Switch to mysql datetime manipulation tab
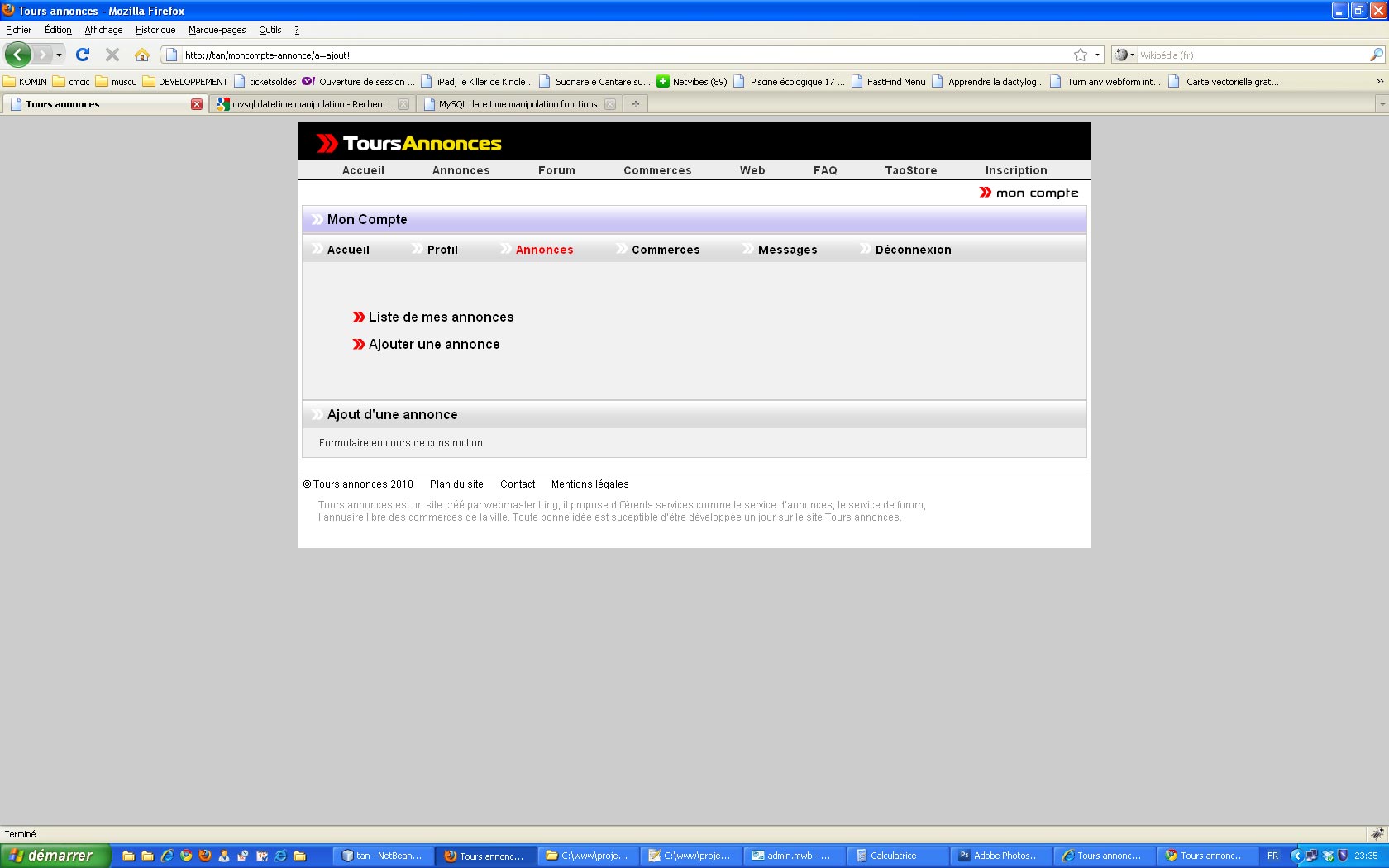The image size is (1389, 868). tap(312, 104)
